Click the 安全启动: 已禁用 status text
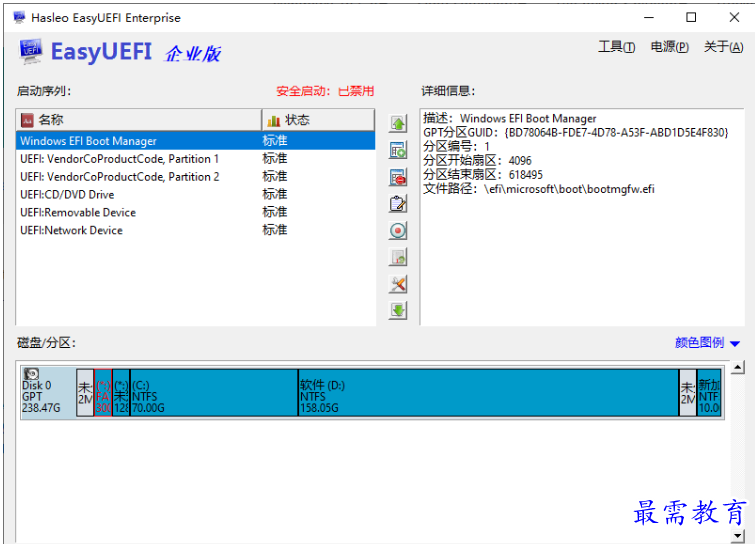The width and height of the screenshot is (755, 544). 325,91
